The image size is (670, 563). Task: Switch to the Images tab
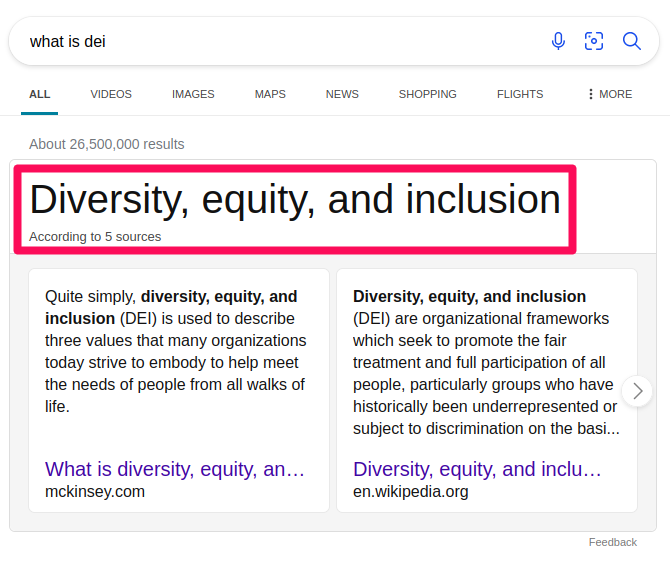pos(193,94)
